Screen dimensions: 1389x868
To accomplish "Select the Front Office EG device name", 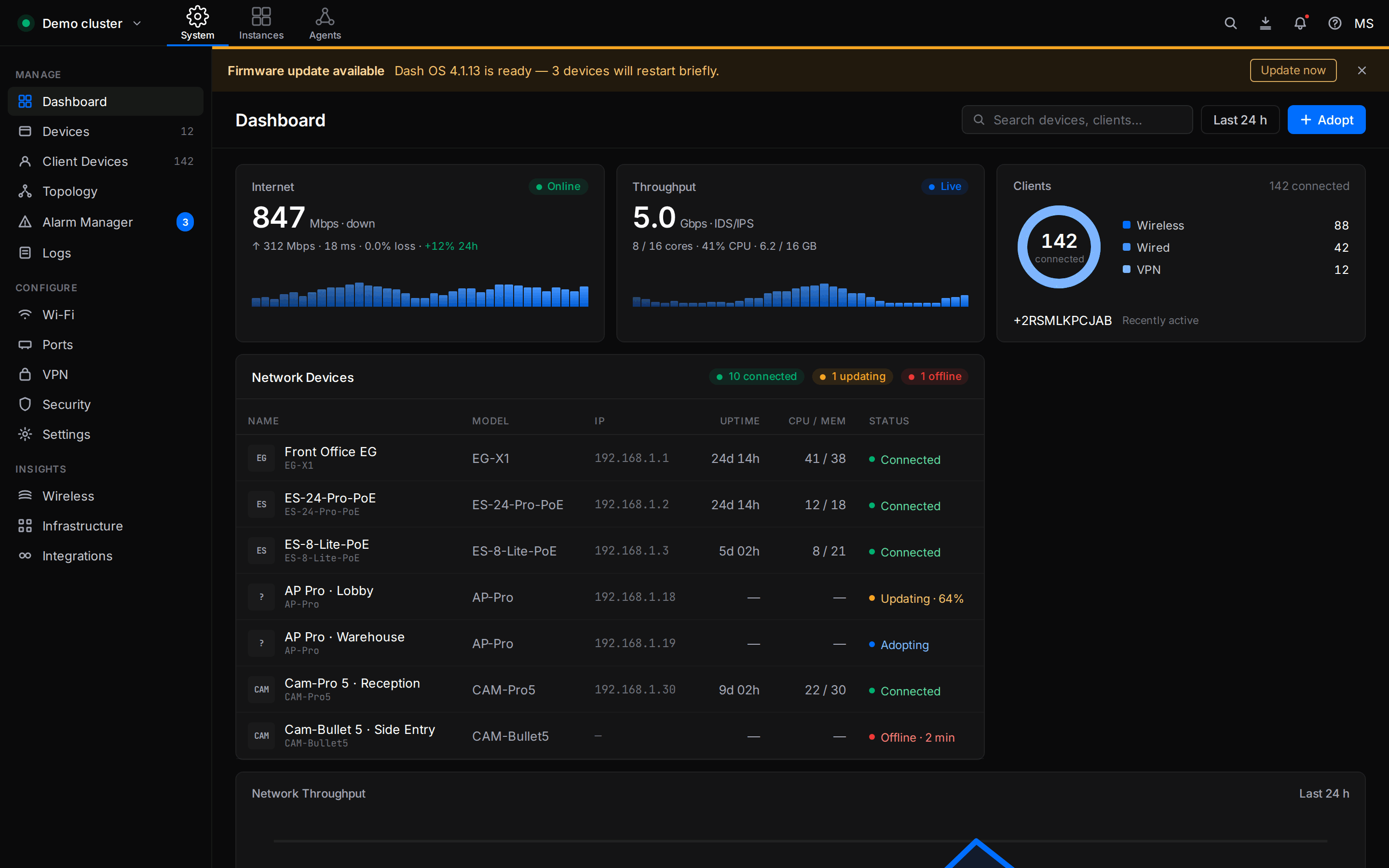I will 330,452.
